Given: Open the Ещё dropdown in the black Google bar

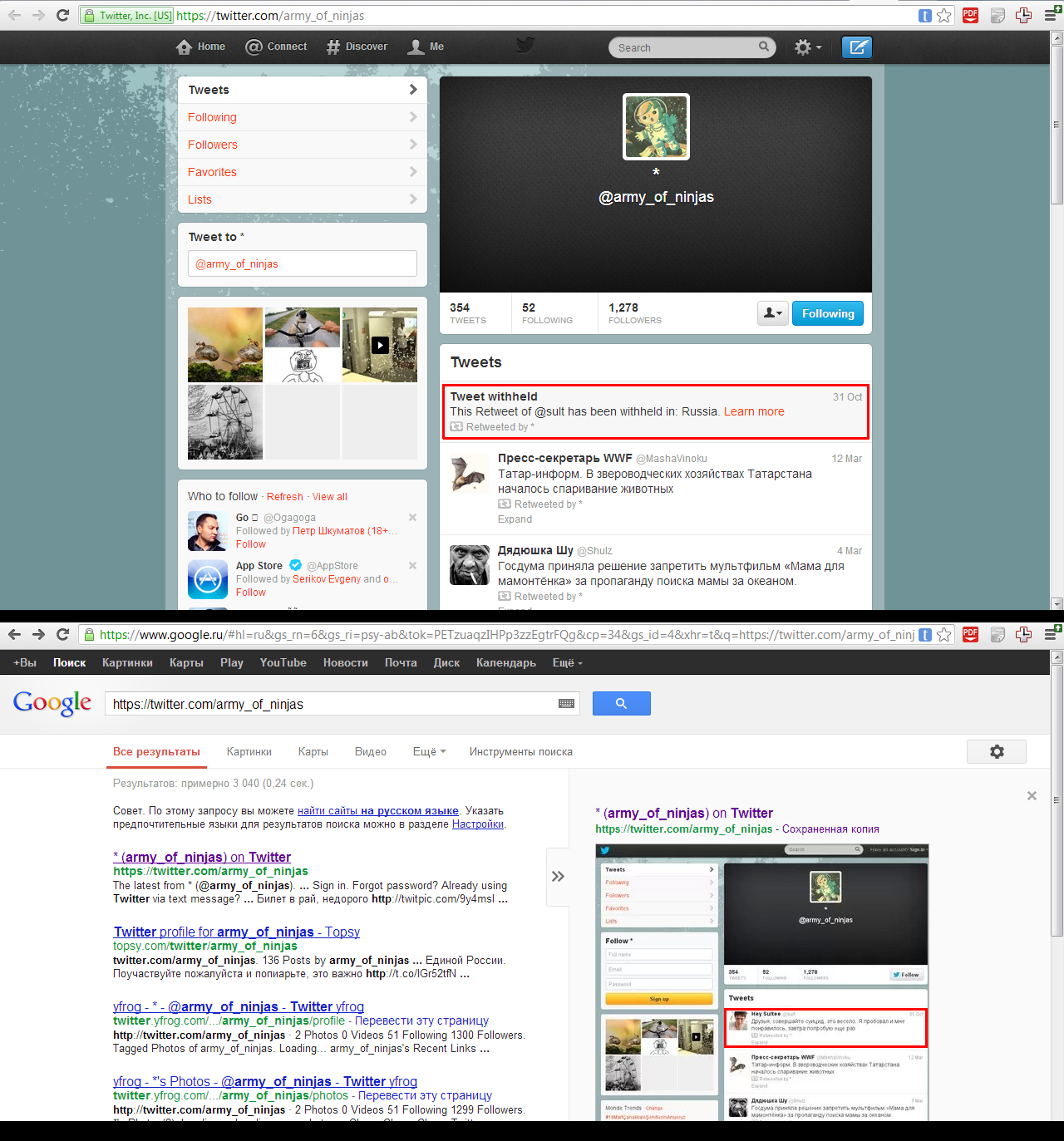Looking at the screenshot, I should pos(568,662).
